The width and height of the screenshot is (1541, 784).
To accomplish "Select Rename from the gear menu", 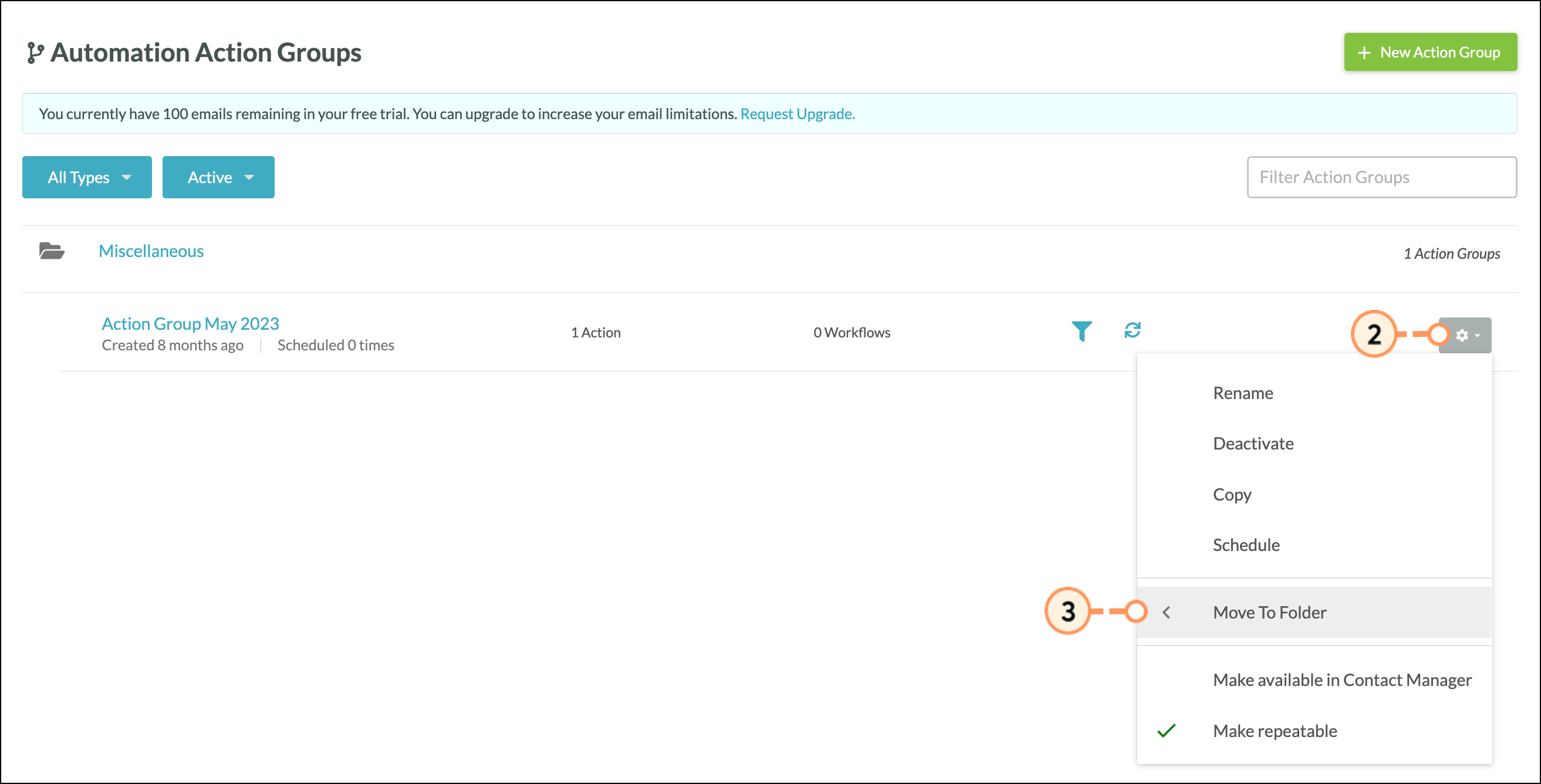I will 1314,394.
